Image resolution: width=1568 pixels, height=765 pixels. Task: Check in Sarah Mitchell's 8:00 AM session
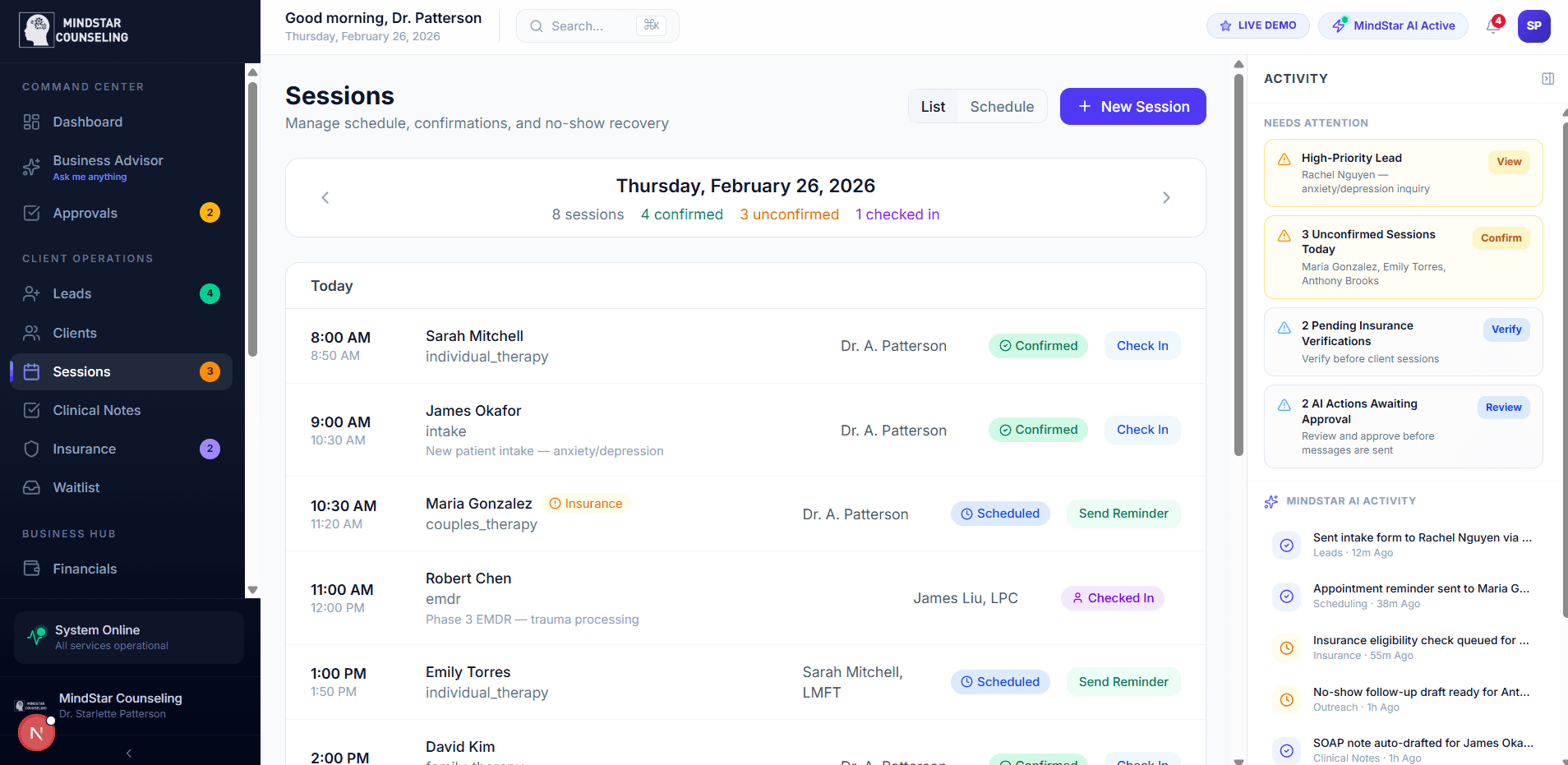point(1141,345)
